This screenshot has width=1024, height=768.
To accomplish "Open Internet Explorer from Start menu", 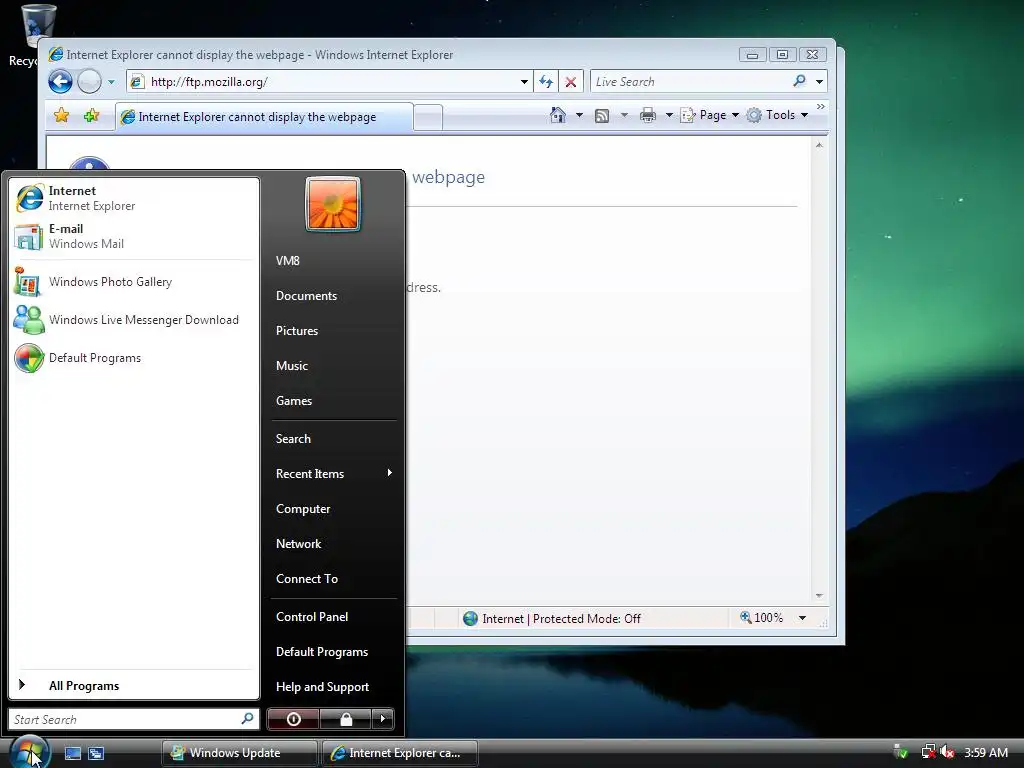I will coord(134,198).
